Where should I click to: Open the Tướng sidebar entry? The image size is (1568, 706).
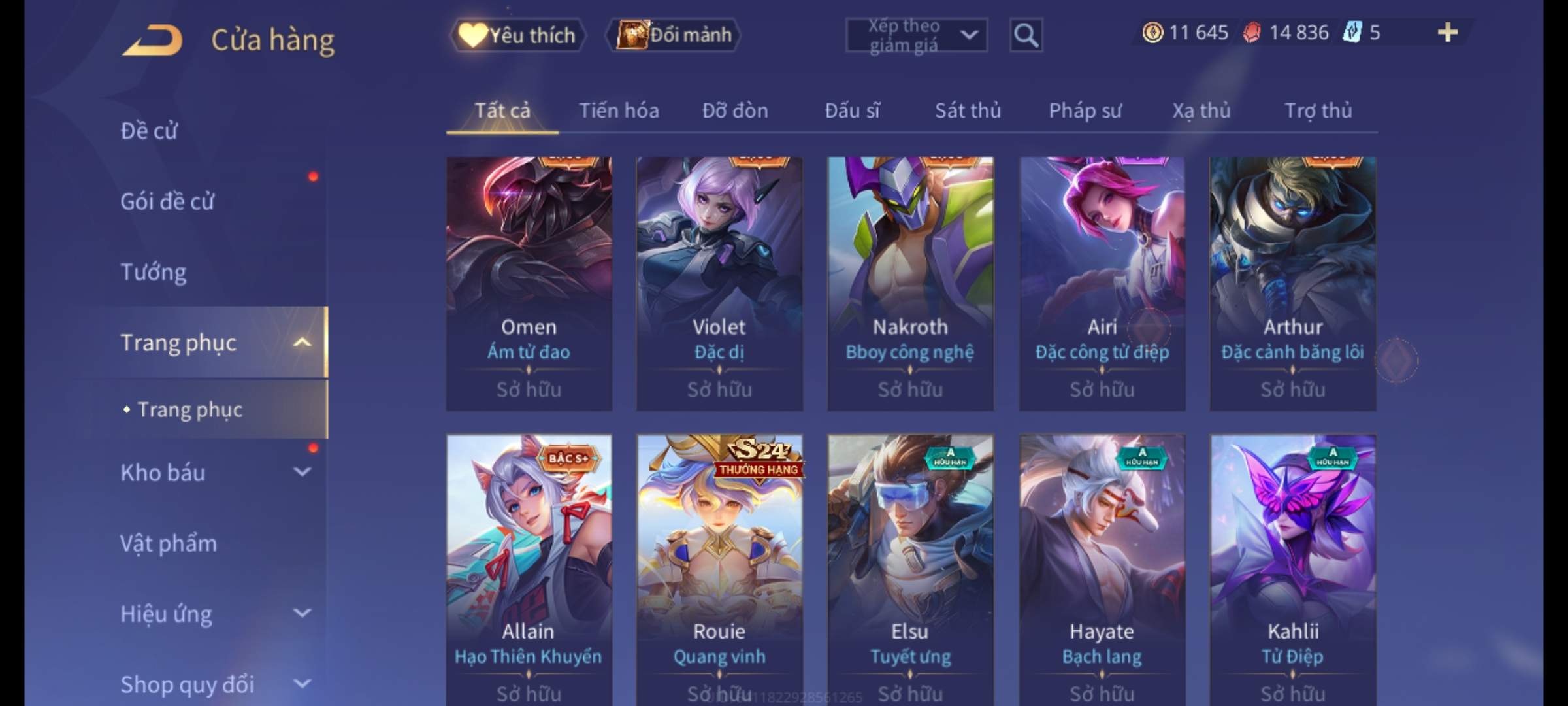click(154, 272)
